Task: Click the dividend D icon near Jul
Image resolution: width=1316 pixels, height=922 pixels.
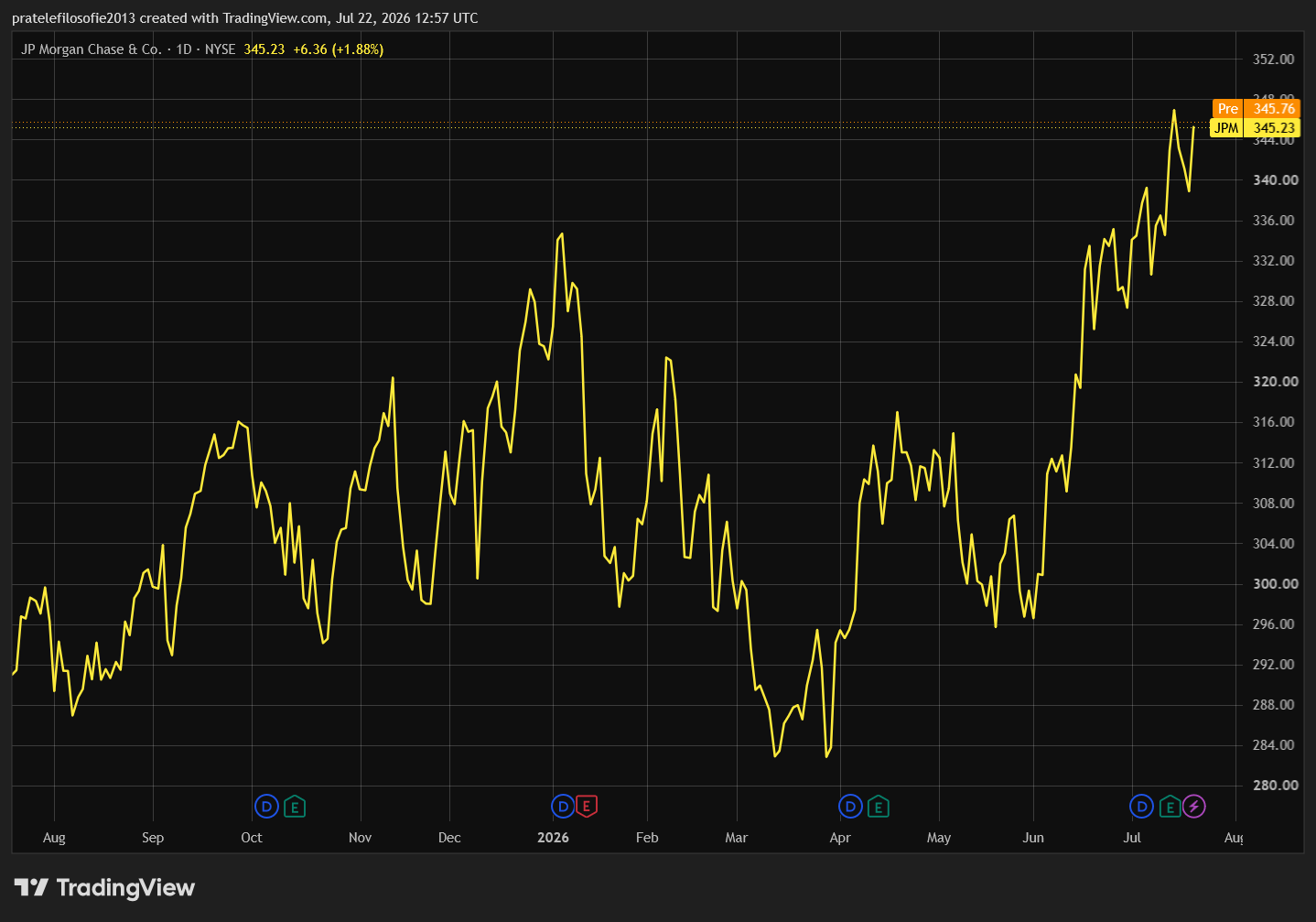Action: [1141, 807]
